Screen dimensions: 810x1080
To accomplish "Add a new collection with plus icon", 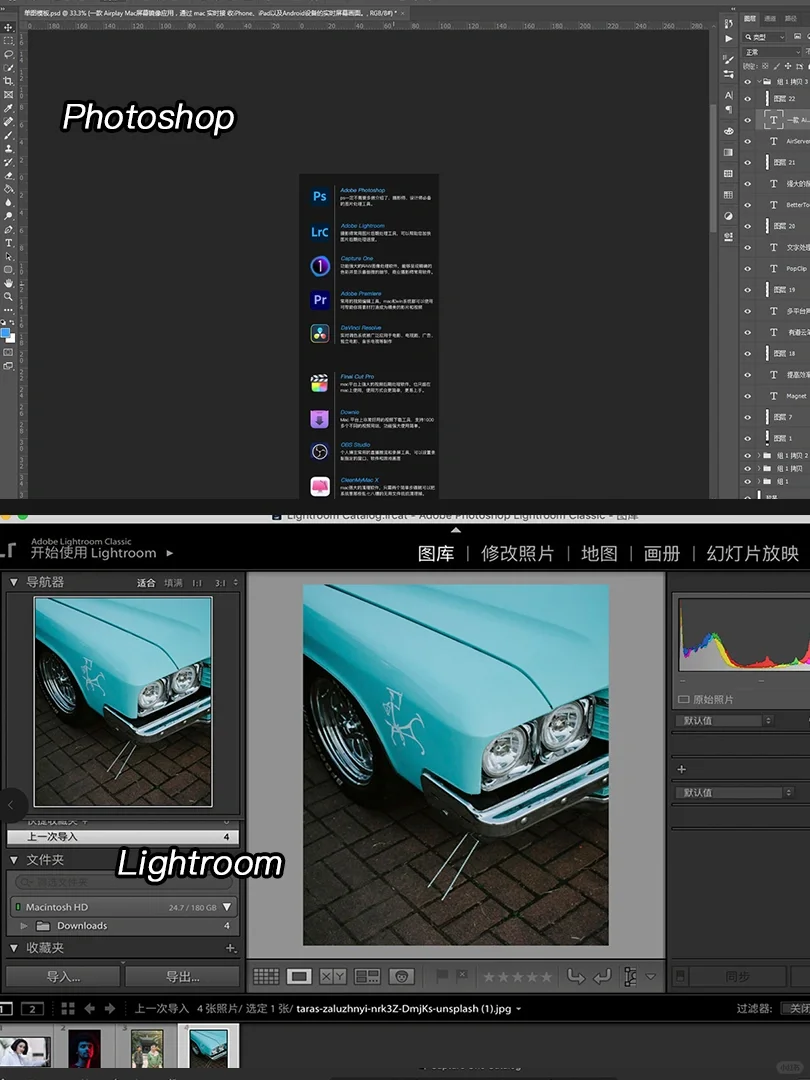I will point(231,948).
